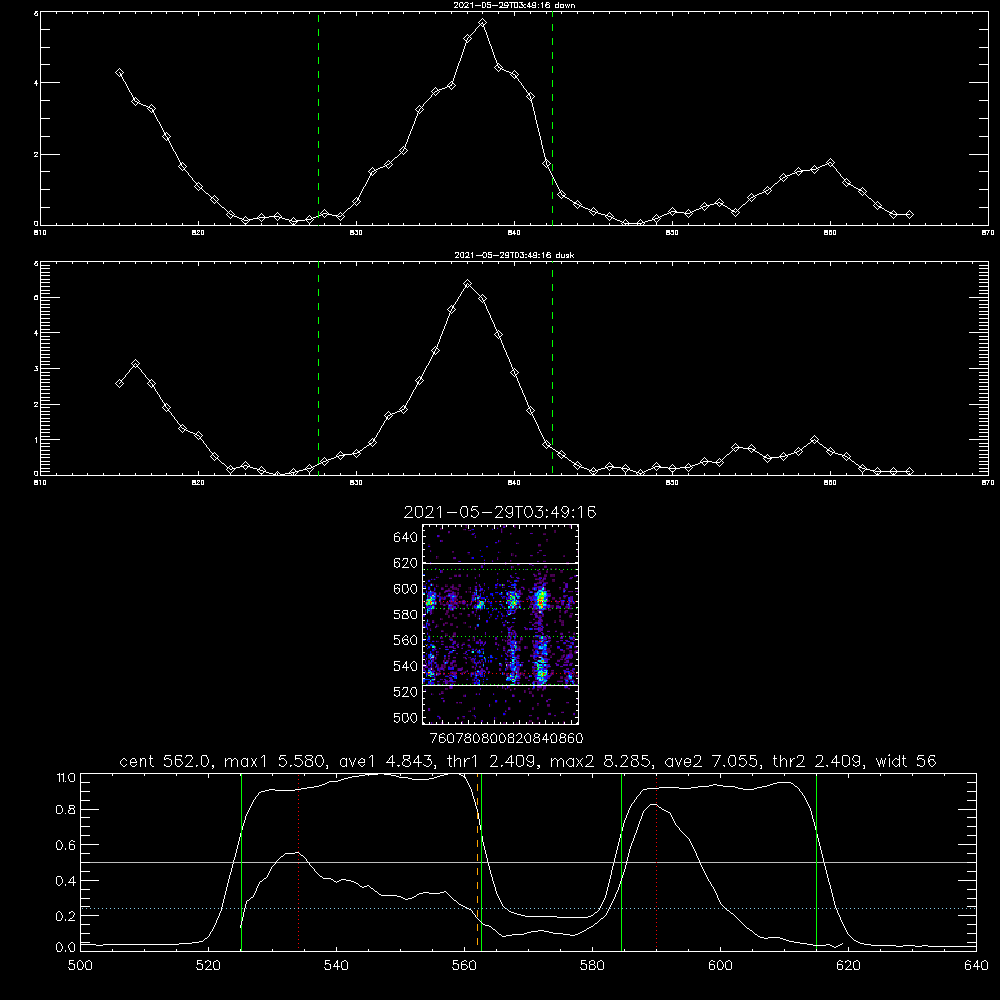Select the highest peak marker in dusk plot
This screenshot has width=1000, height=1000.
coord(467,284)
